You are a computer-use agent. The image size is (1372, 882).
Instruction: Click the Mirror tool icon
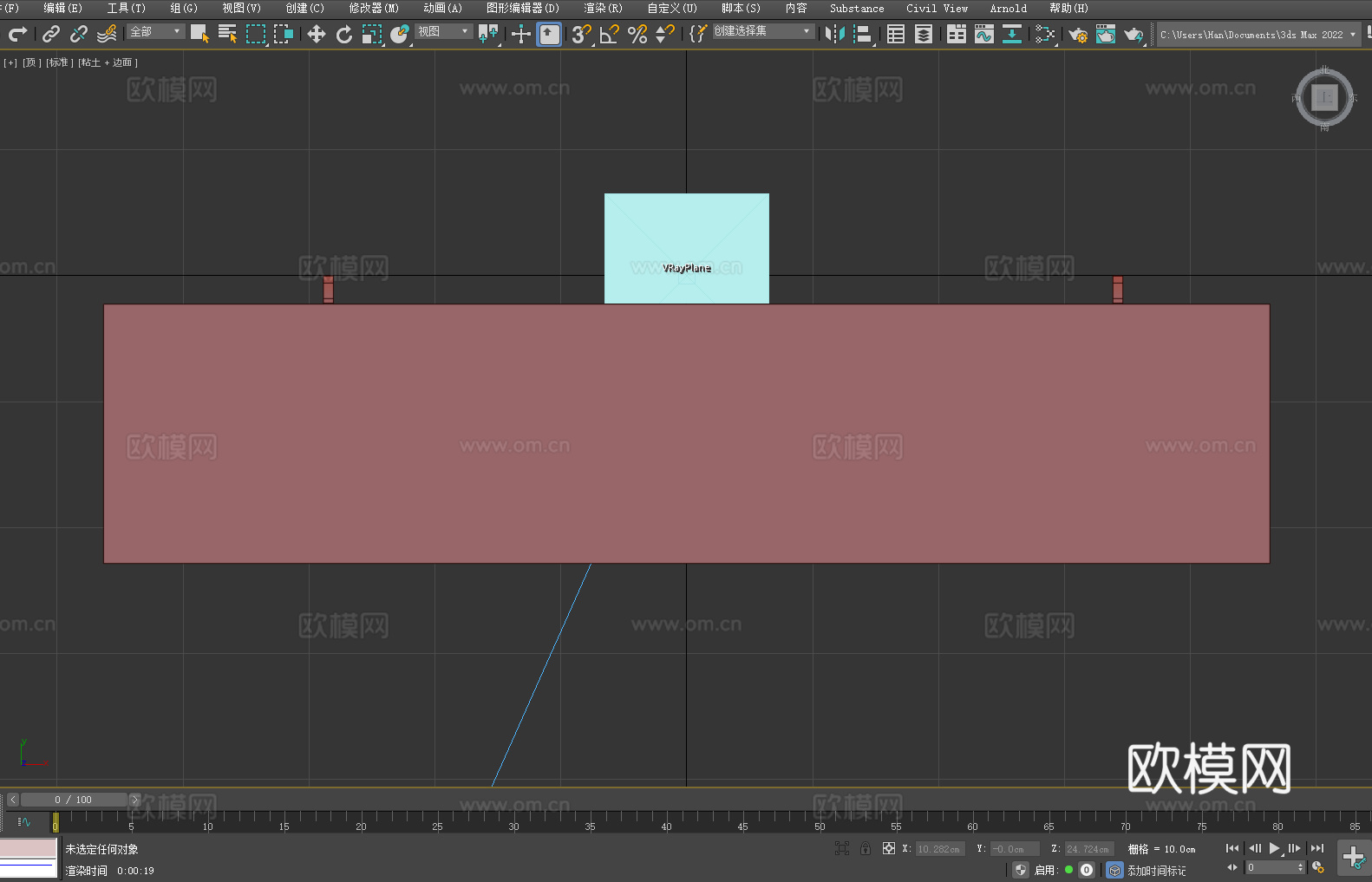tap(835, 34)
